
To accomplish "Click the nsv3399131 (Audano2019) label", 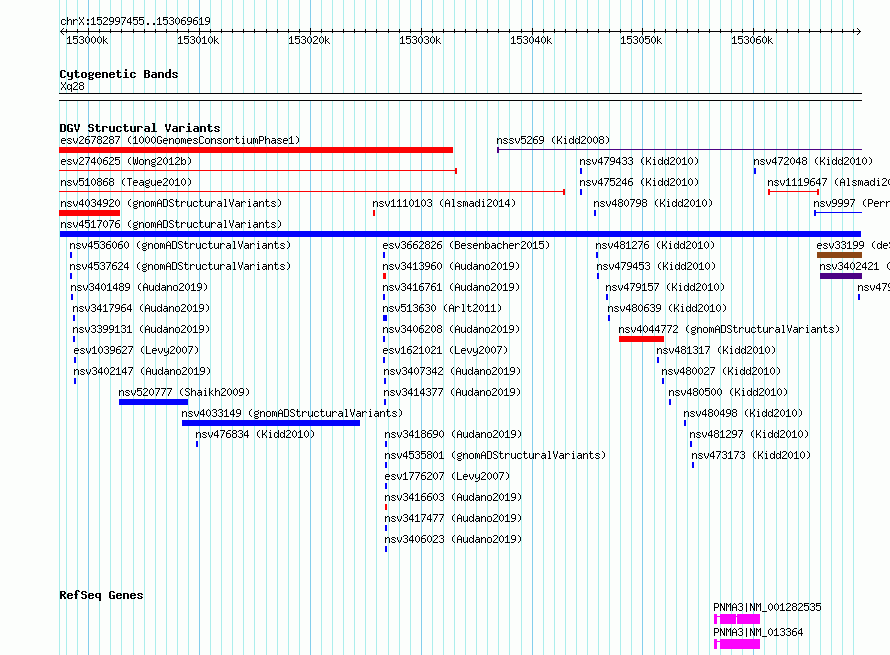I will click(x=141, y=329).
